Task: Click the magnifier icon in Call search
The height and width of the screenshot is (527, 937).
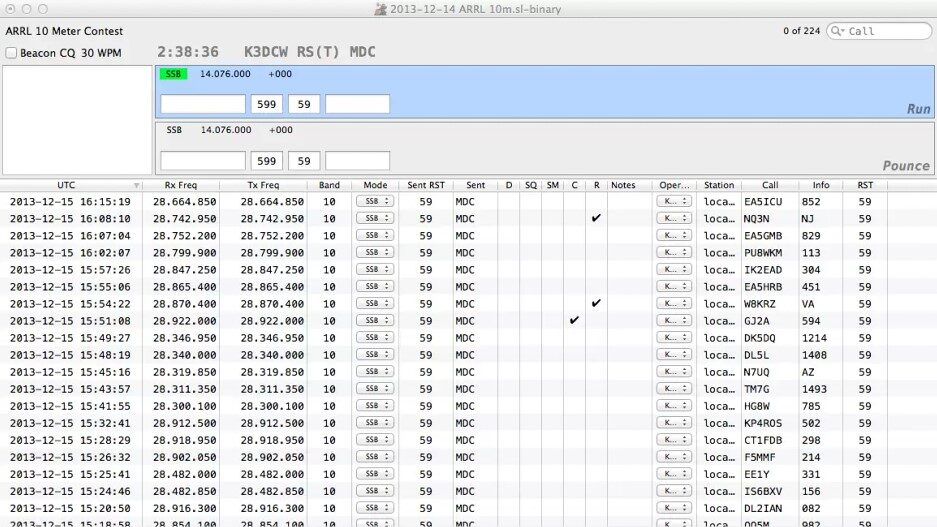Action: 837,32
